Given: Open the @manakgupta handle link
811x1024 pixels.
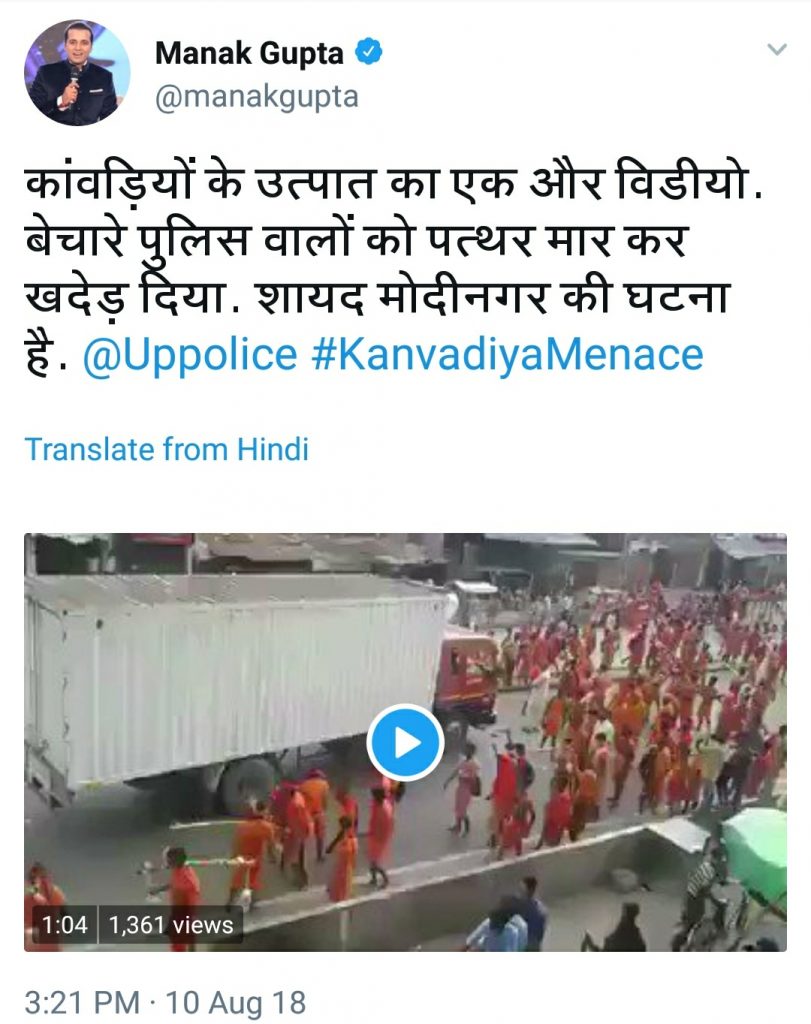Looking at the screenshot, I should pyautogui.click(x=257, y=97).
